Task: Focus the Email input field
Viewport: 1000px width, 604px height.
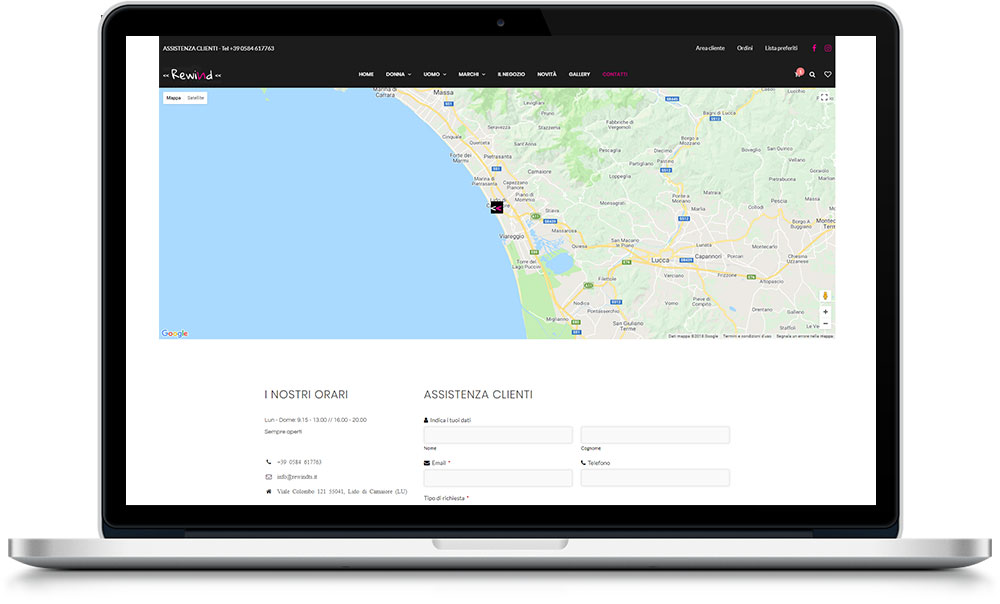Action: 498,478
